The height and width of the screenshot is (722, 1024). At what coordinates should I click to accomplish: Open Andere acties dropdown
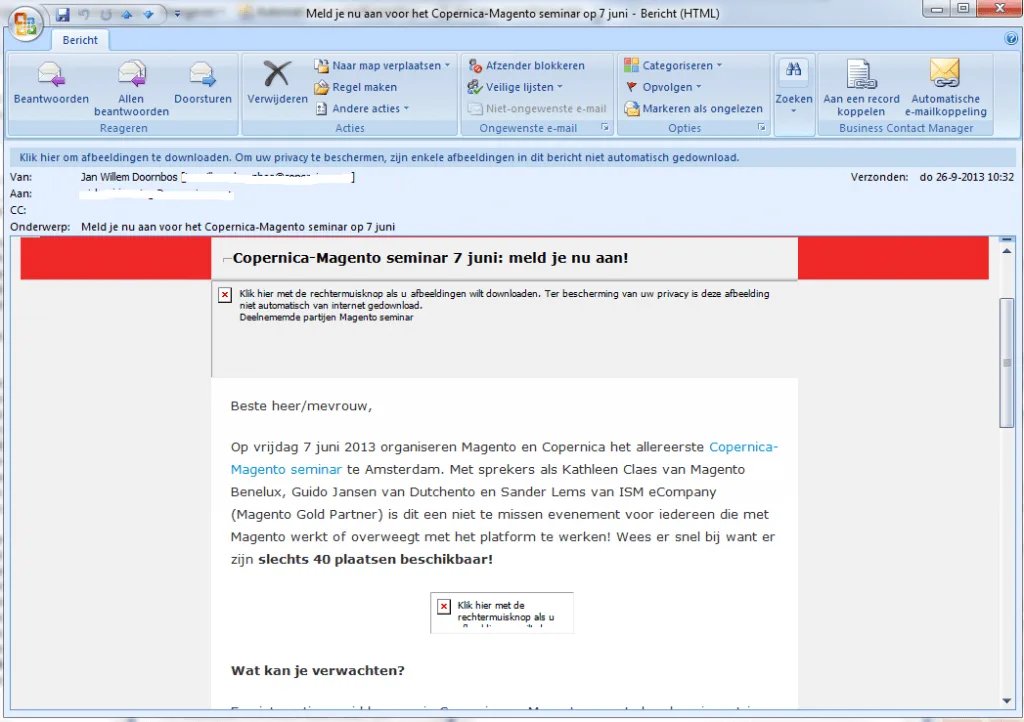point(362,108)
